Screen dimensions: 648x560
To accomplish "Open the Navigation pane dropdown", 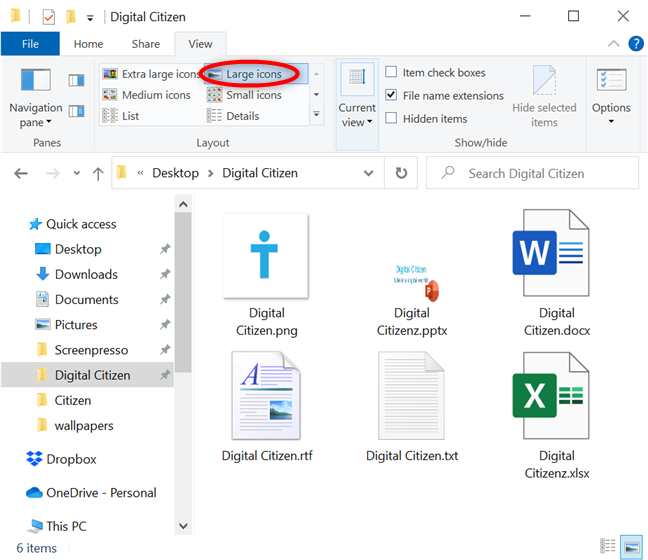I will click(x=36, y=99).
